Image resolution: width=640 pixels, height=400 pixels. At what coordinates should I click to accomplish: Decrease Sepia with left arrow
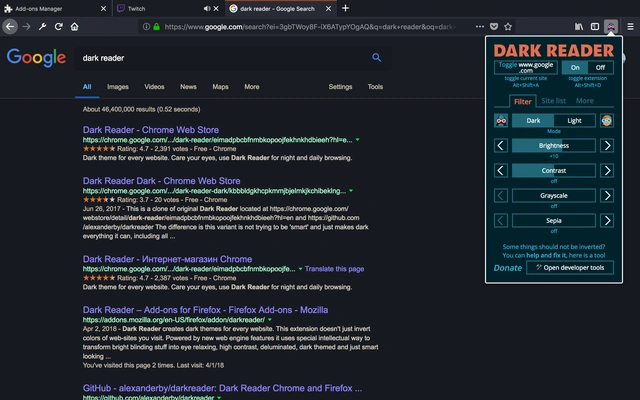501,220
